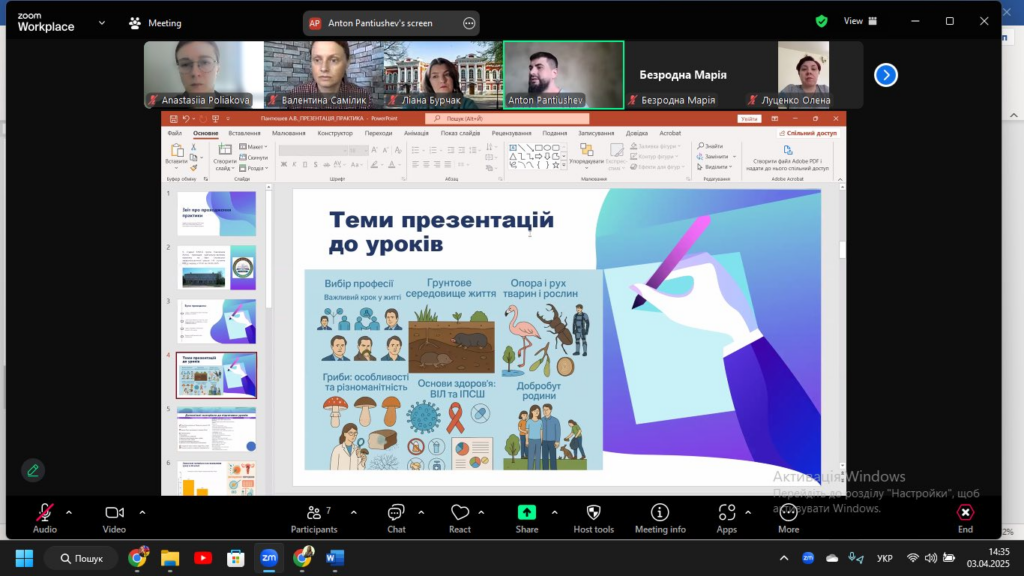Expand Participants options arrow
This screenshot has height=576, width=1024.
click(x=353, y=513)
